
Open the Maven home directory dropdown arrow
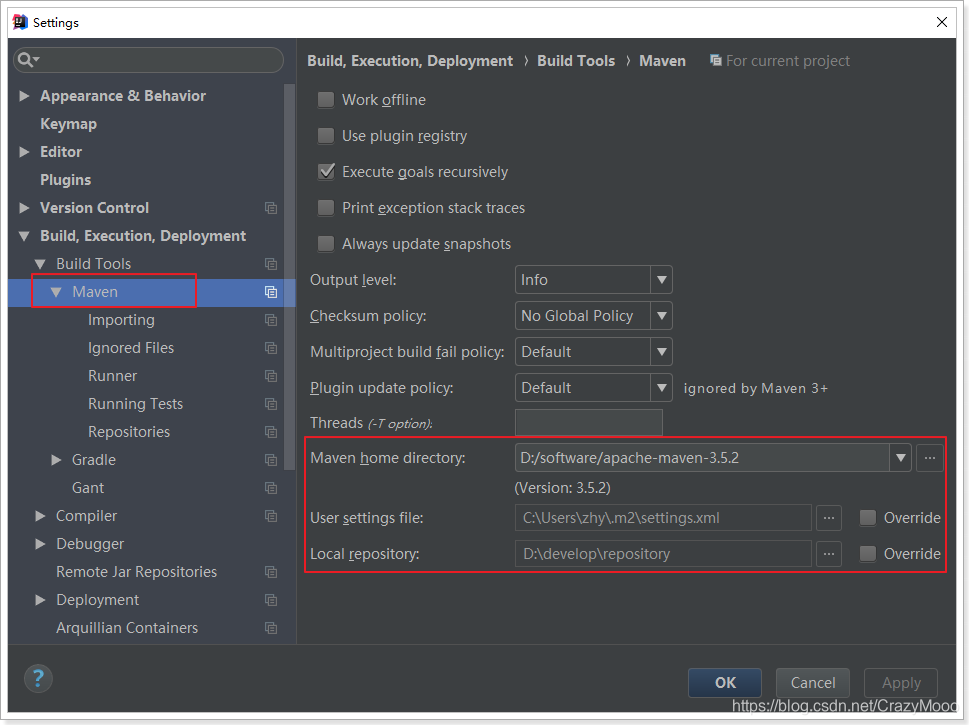coord(900,458)
